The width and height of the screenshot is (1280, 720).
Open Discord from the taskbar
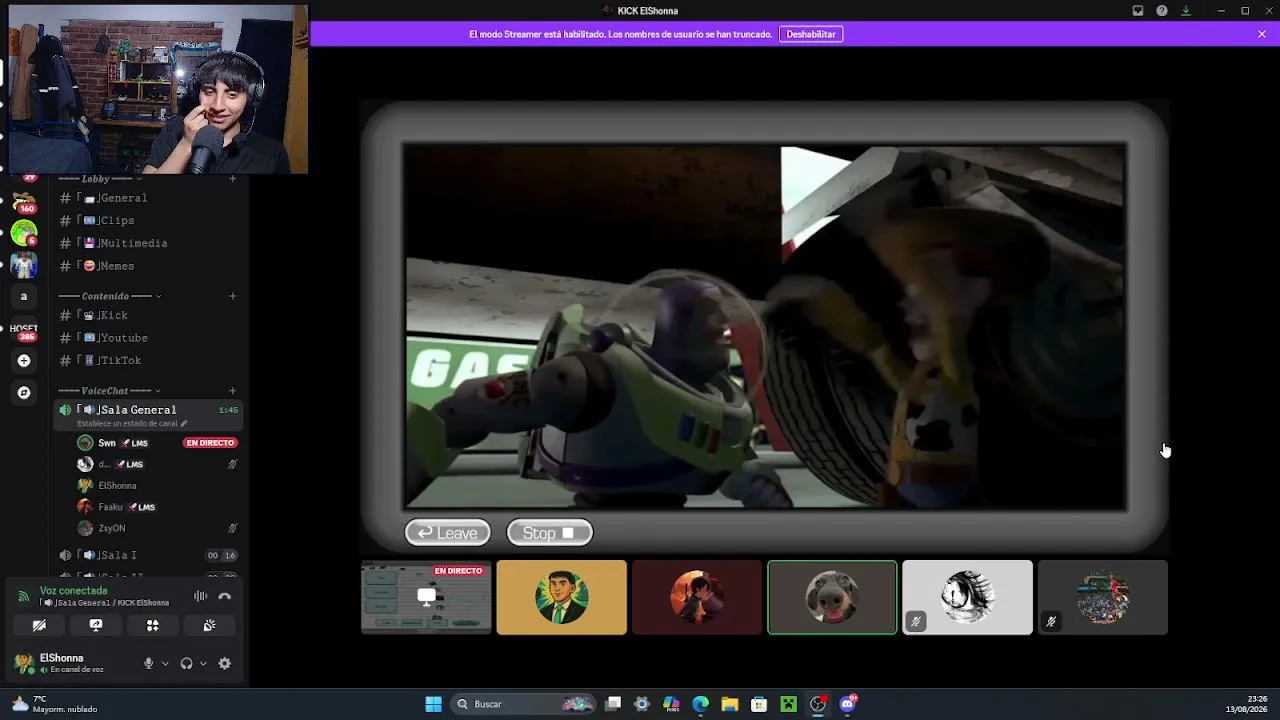pyautogui.click(x=848, y=704)
